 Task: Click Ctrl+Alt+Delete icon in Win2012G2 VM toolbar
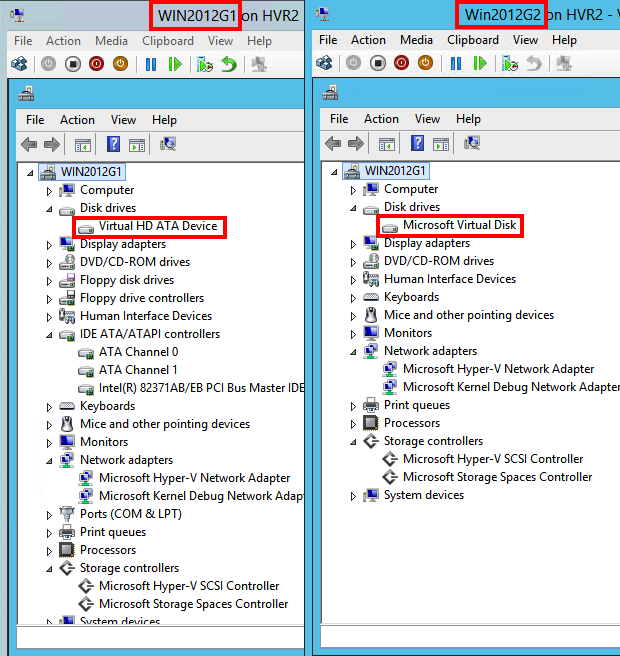click(324, 64)
